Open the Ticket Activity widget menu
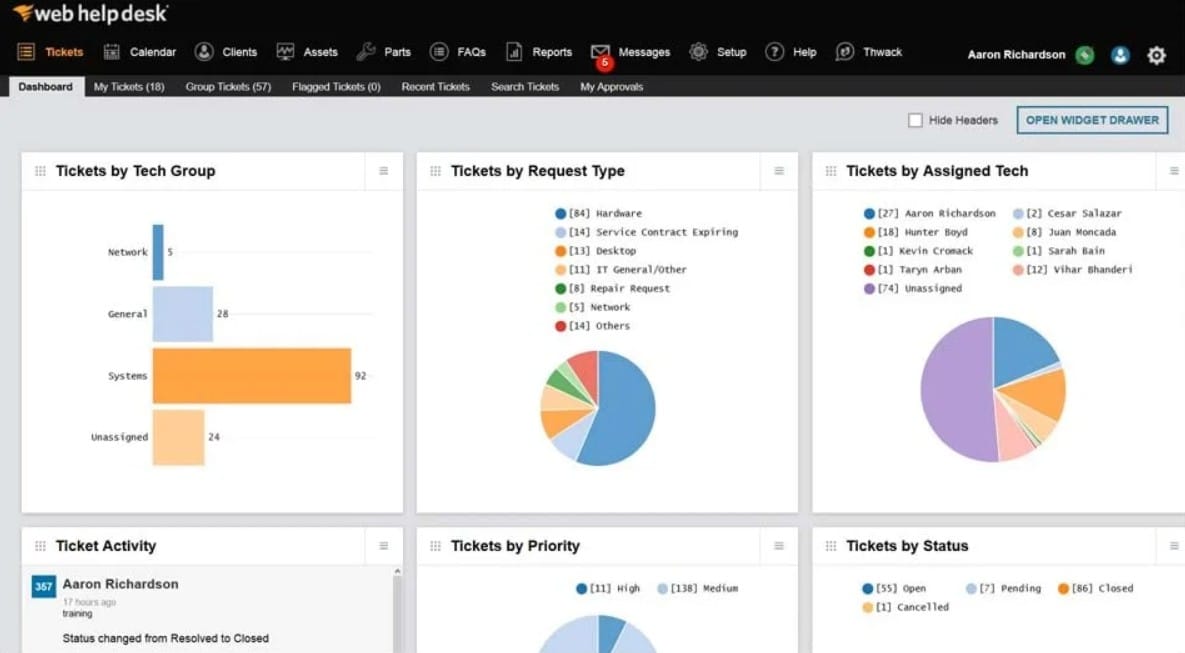The image size is (1185, 653). [x=384, y=546]
